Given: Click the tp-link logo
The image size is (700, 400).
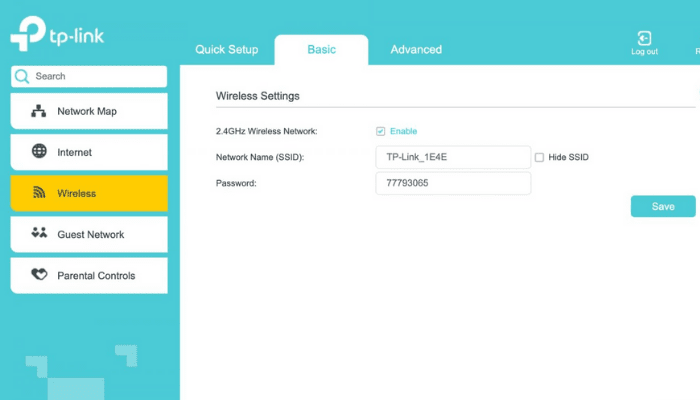Looking at the screenshot, I should pos(57,36).
